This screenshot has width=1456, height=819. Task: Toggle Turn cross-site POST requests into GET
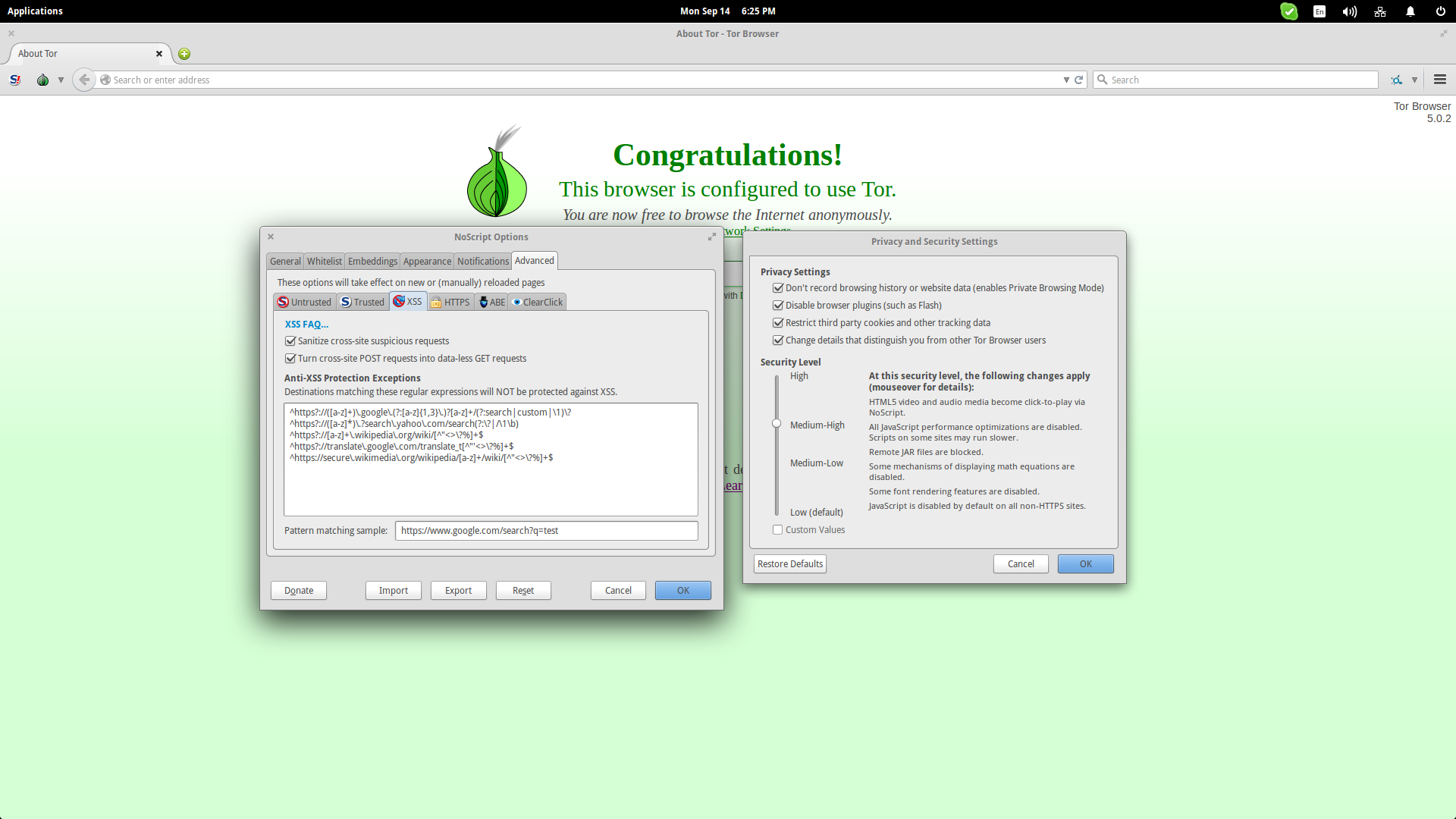coord(290,359)
